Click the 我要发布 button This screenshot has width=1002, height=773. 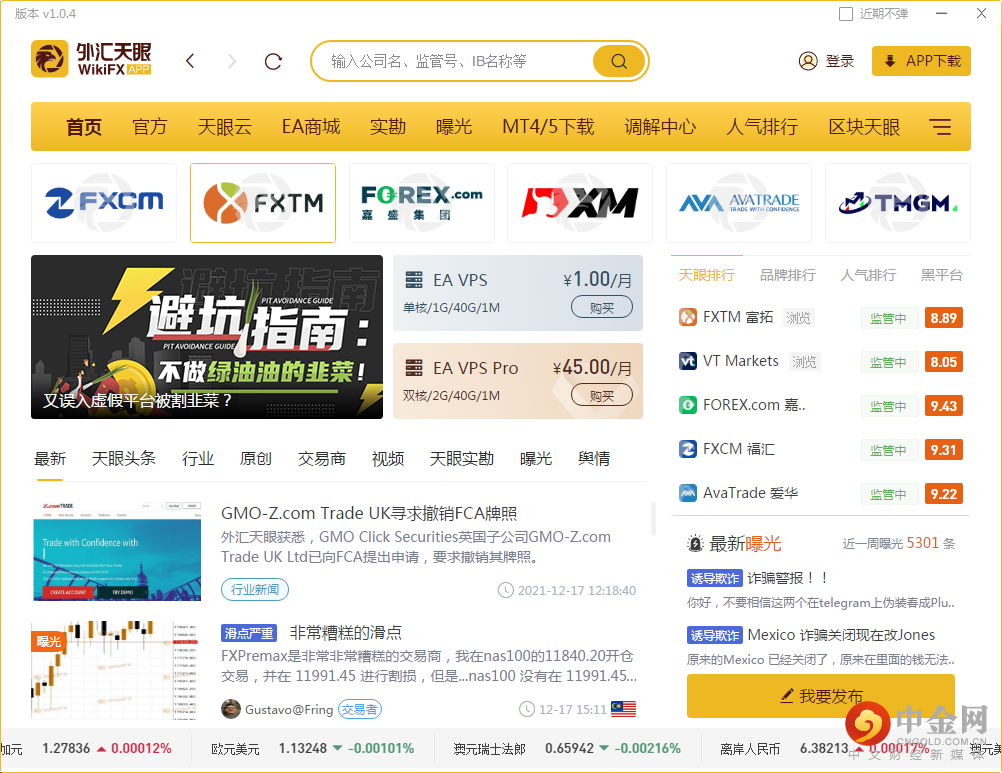pos(821,696)
